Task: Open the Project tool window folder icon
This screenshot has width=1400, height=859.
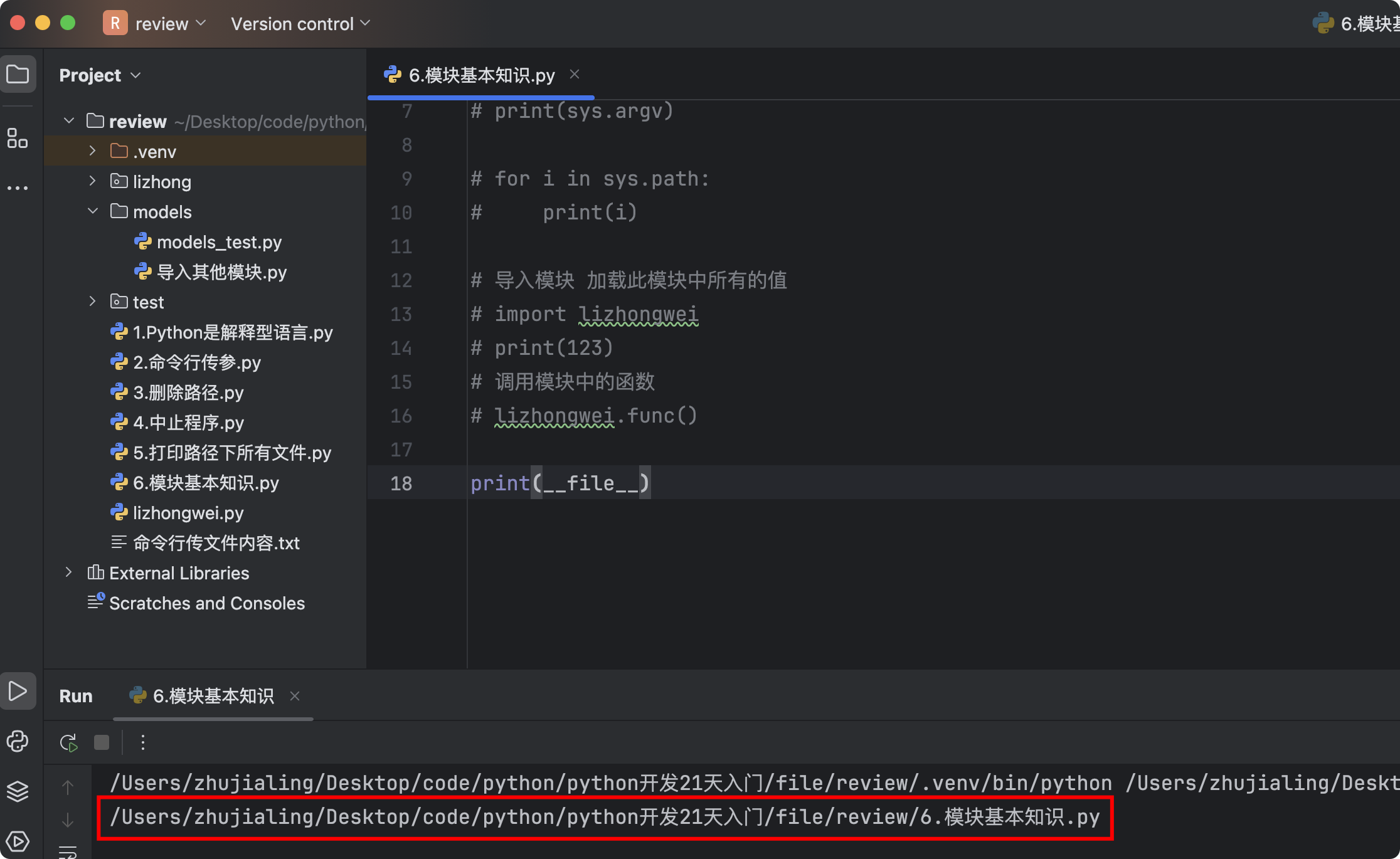Action: pos(18,75)
